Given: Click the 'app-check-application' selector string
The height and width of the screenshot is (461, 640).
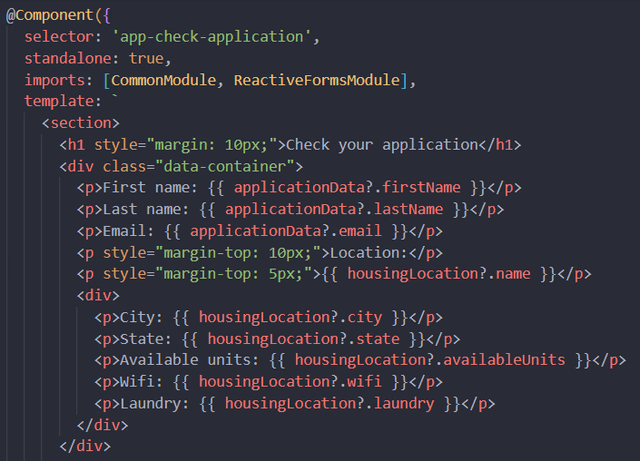Looking at the screenshot, I should (x=211, y=37).
